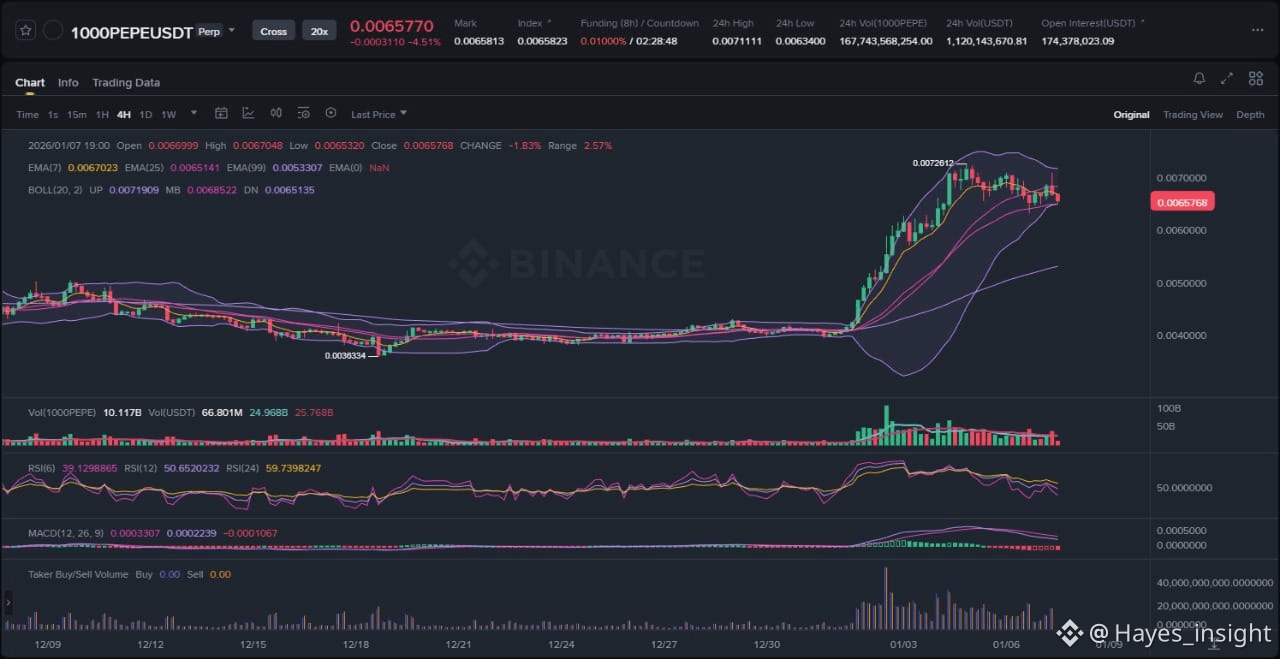
Task: Click the current price tag 0.0065768
Action: click(x=1182, y=202)
